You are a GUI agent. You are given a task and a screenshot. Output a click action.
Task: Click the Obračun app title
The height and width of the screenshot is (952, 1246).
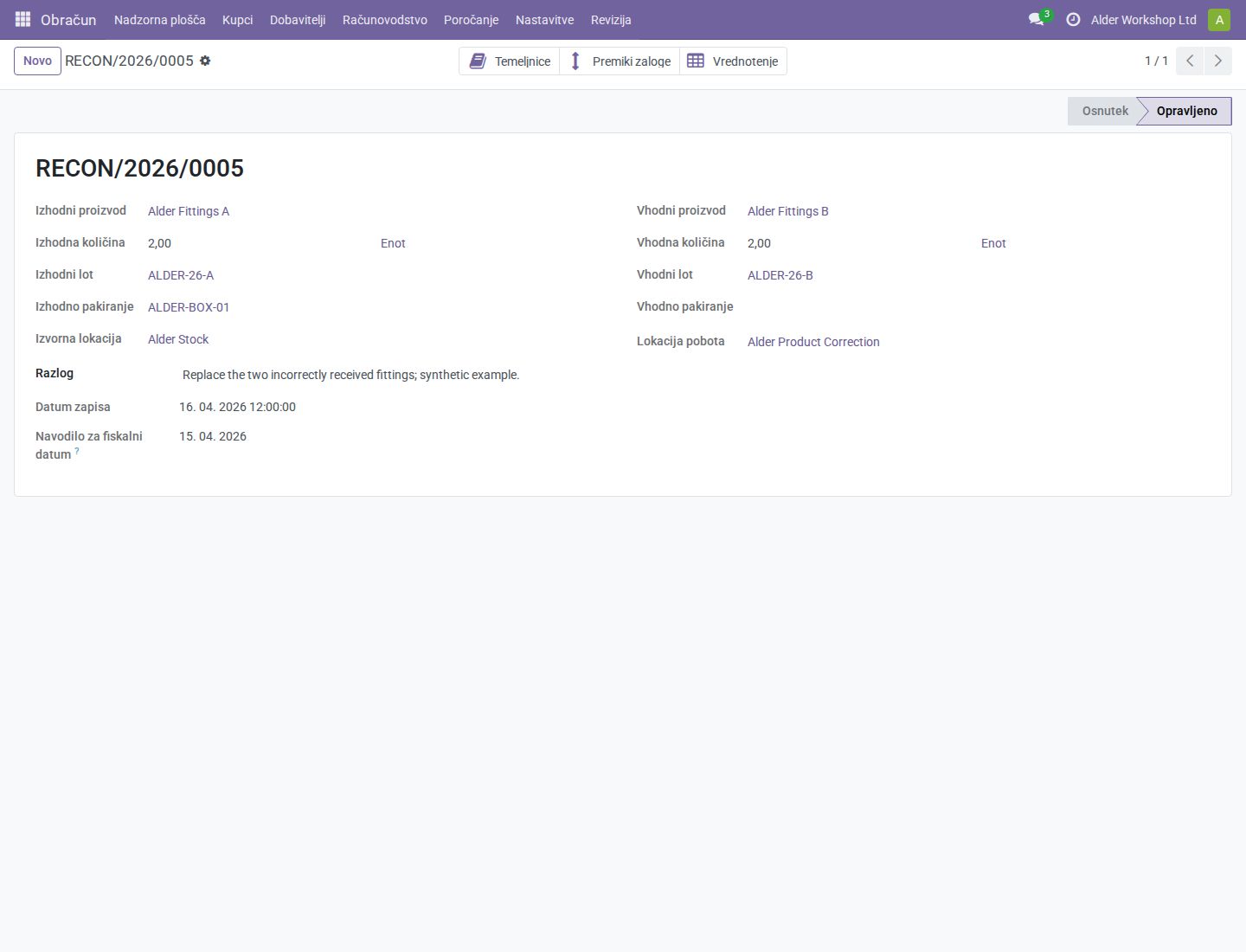(x=68, y=20)
